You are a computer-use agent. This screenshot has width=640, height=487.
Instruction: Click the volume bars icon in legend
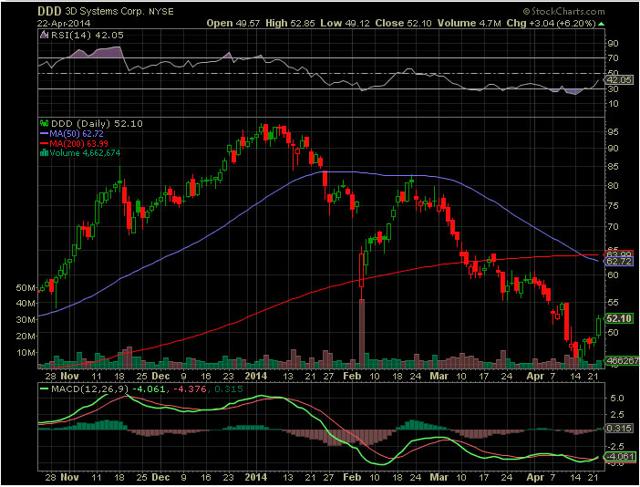click(44, 153)
